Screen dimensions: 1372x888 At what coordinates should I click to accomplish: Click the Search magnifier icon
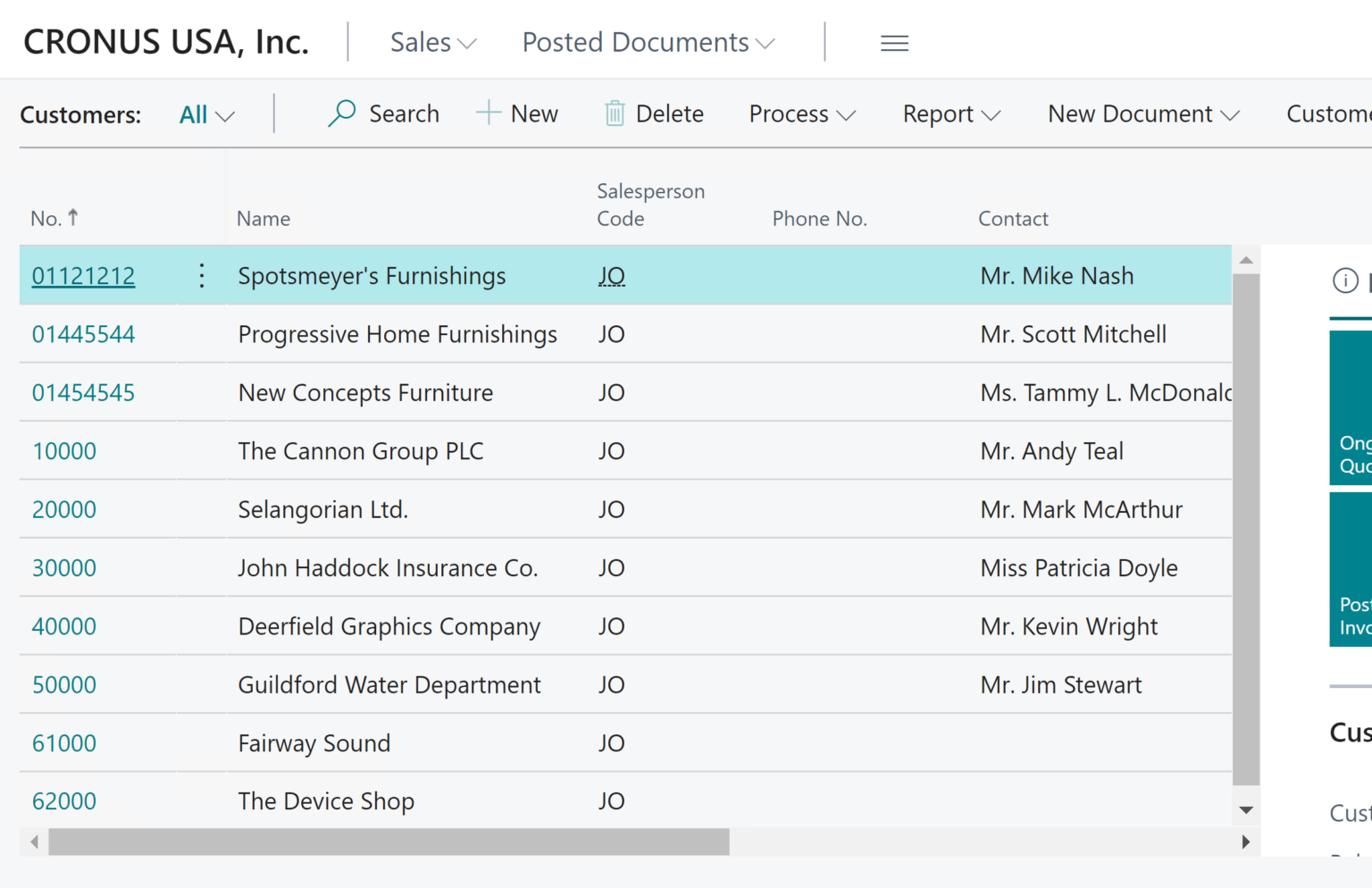tap(341, 113)
